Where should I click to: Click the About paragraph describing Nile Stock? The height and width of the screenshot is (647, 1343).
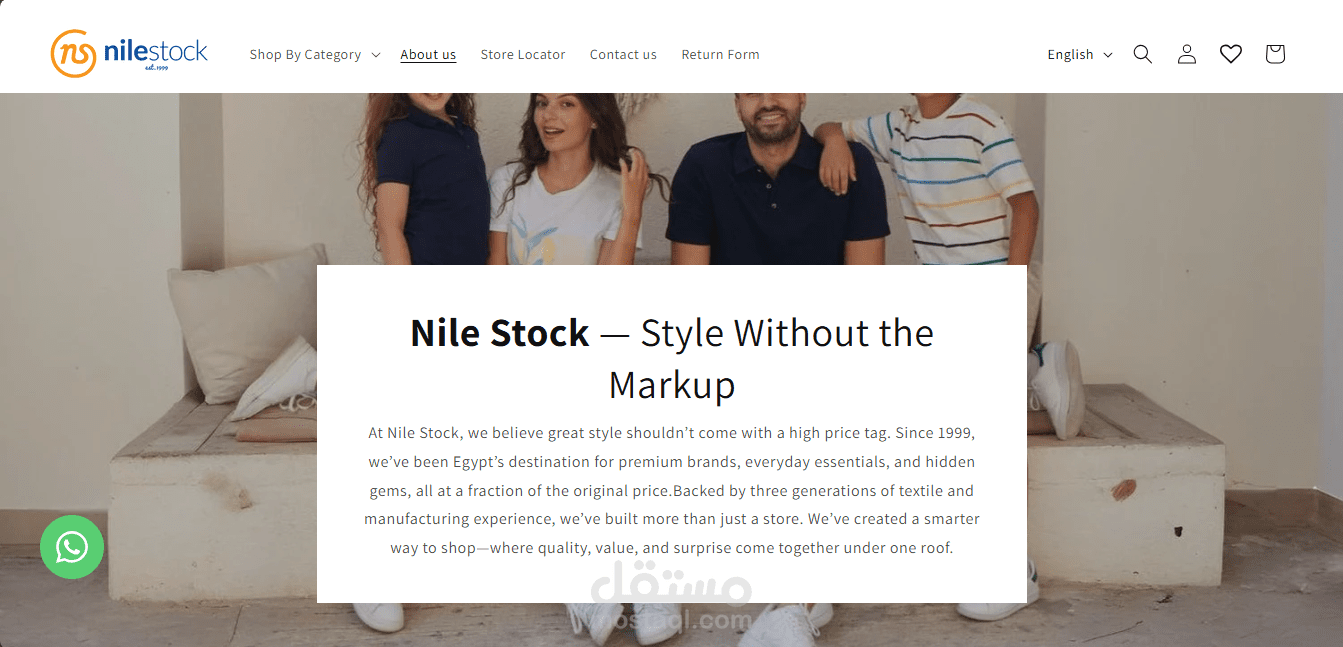click(672, 491)
